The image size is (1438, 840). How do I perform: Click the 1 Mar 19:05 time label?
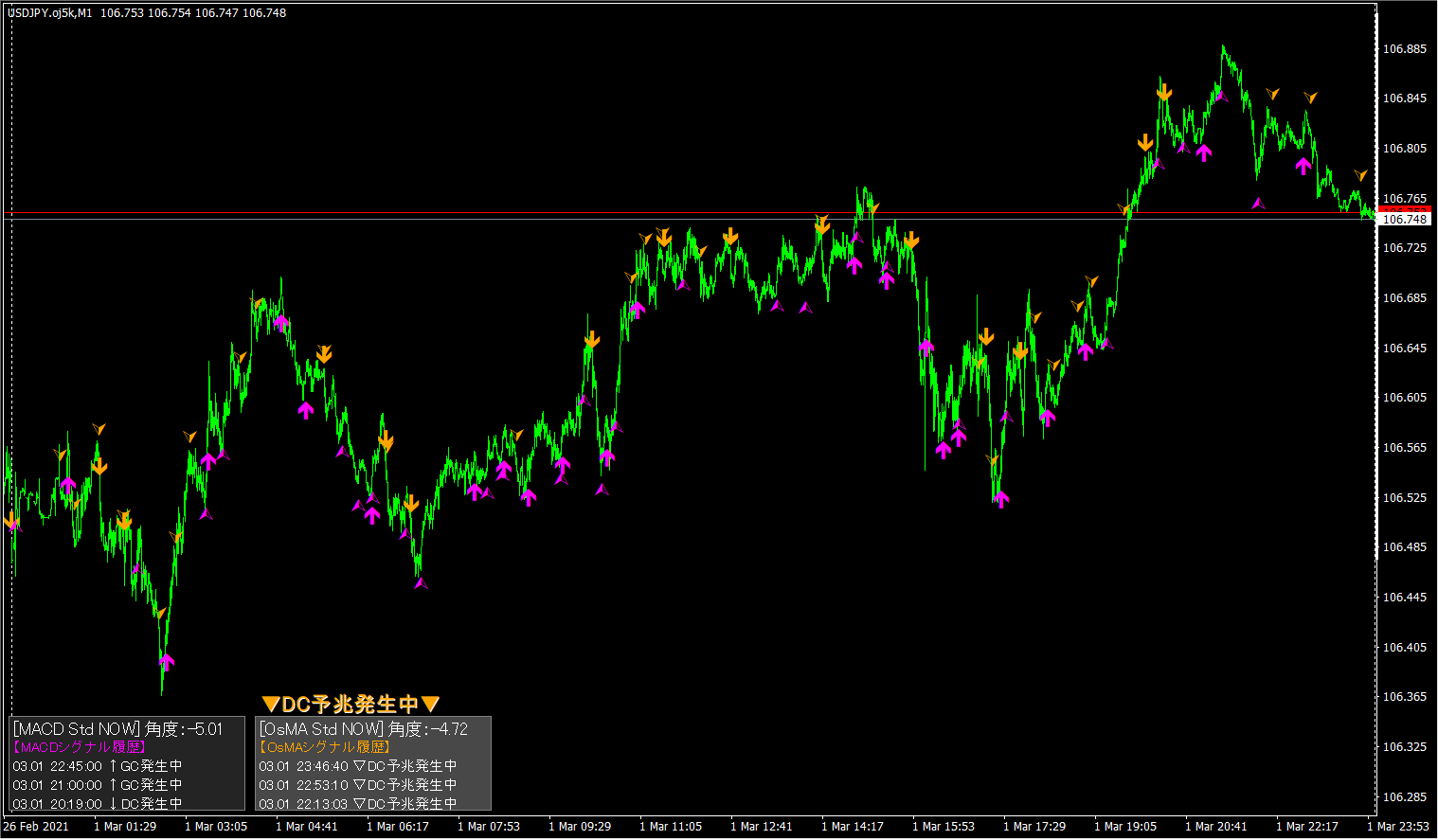tap(1125, 827)
